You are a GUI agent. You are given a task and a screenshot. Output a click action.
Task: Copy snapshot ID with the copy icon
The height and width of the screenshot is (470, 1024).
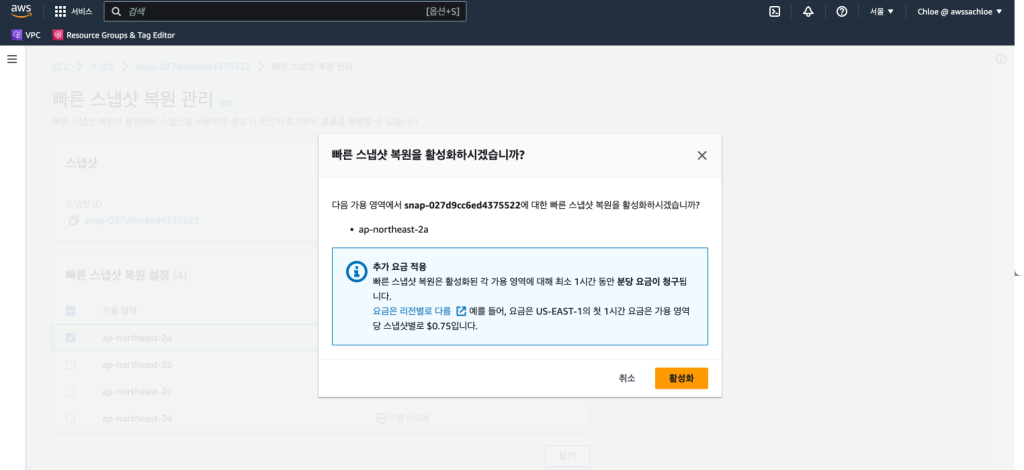pos(74,221)
